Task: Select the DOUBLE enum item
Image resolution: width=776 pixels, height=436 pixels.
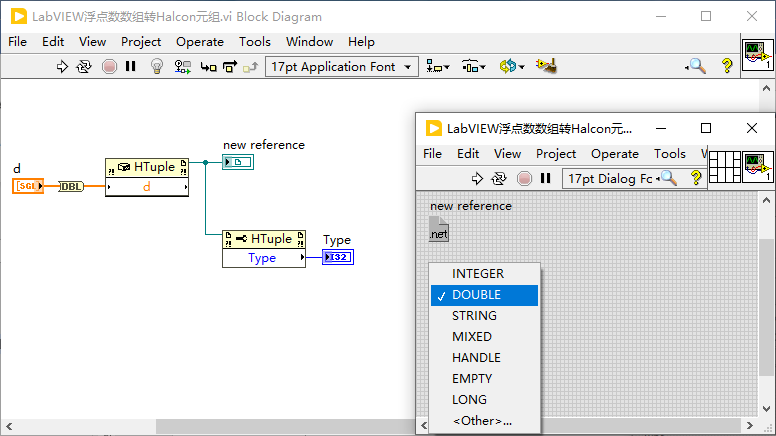Action: pos(485,295)
